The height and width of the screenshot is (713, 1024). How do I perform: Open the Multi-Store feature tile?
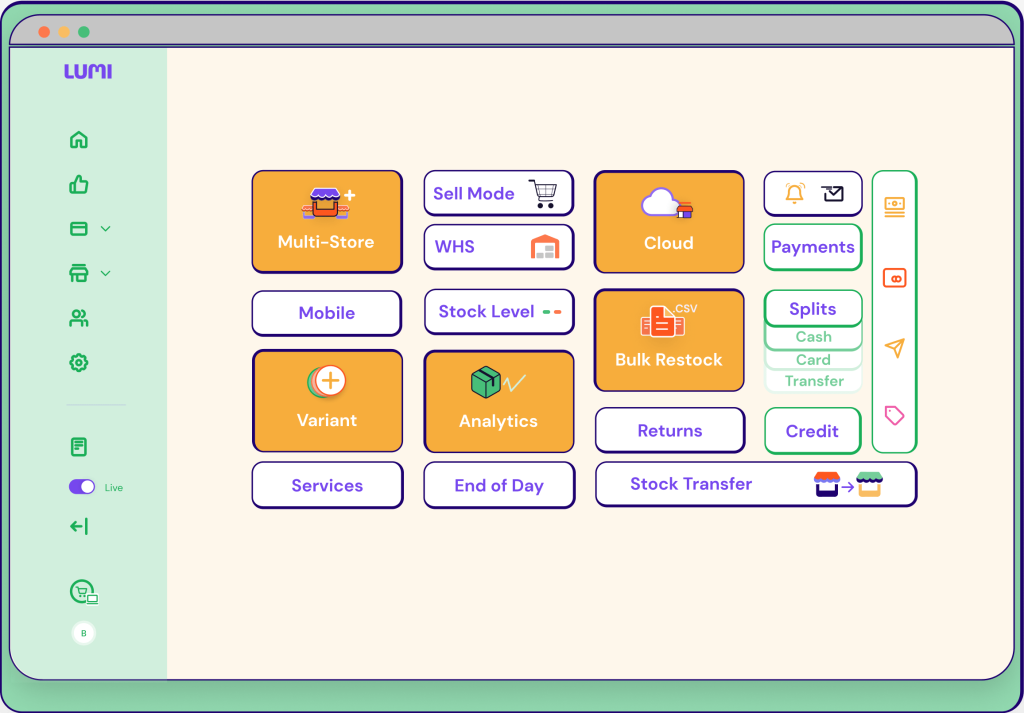click(326, 222)
